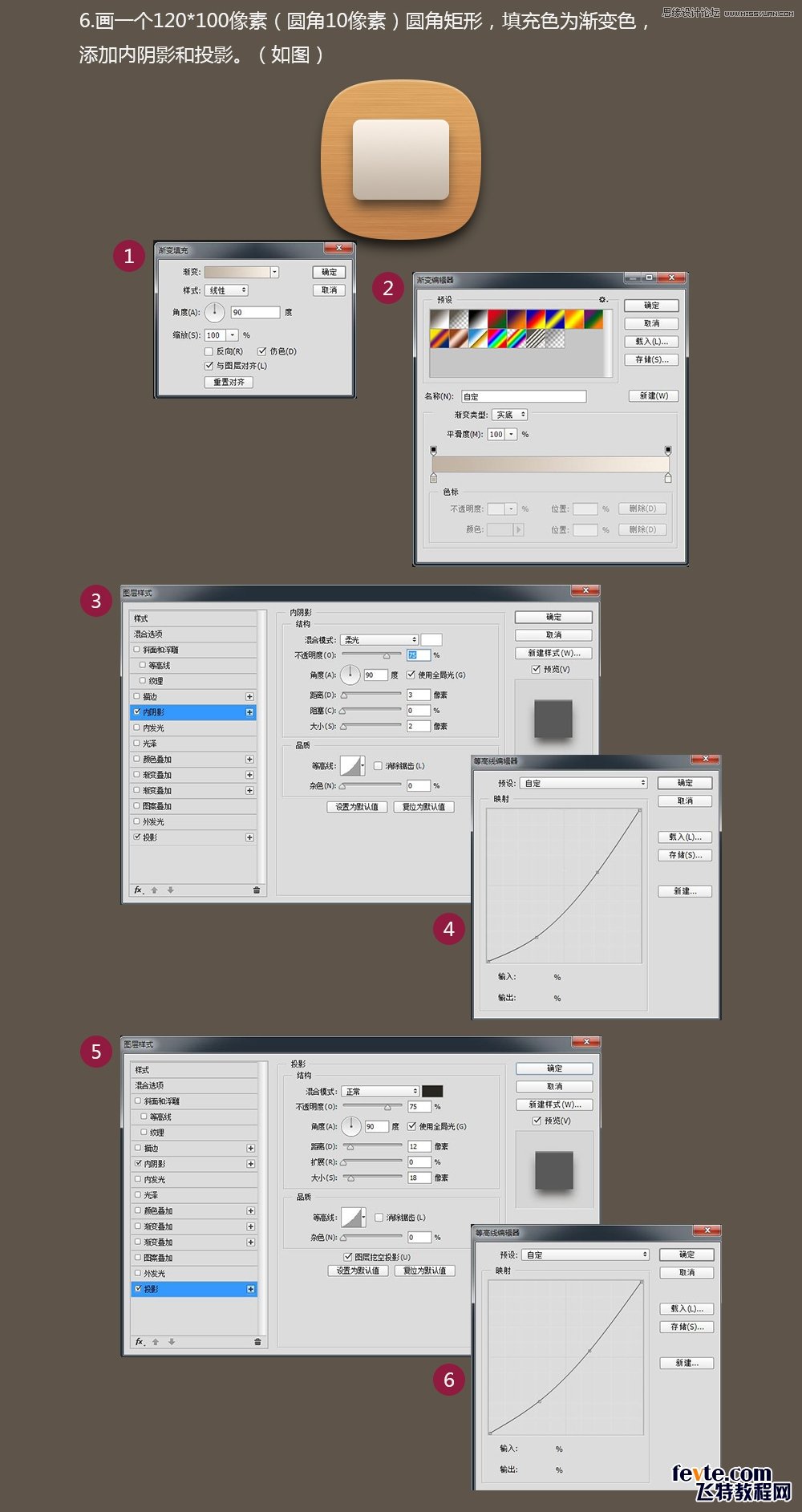Click plus icon beside 描边 in Inner Shadow dialog
Screen dimensions: 802x1512
point(249,696)
